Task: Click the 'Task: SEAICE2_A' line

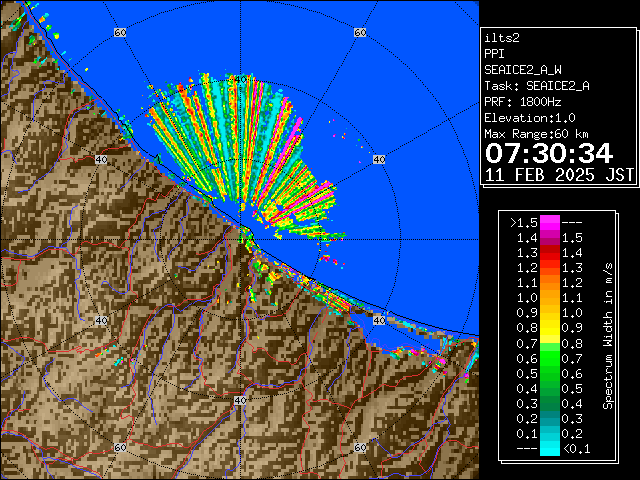Action: coord(537,86)
